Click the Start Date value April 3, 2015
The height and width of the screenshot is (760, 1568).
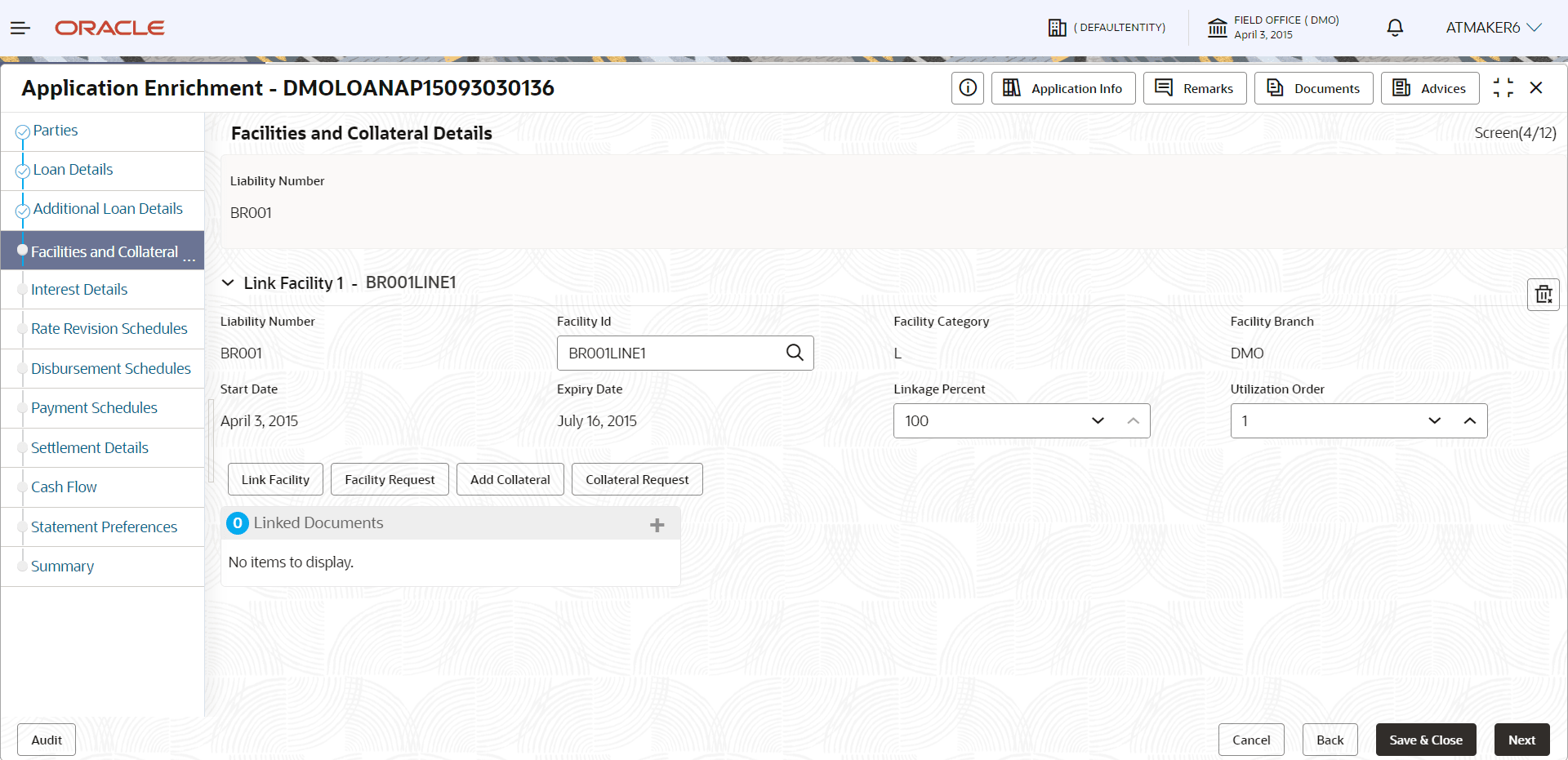click(x=259, y=421)
